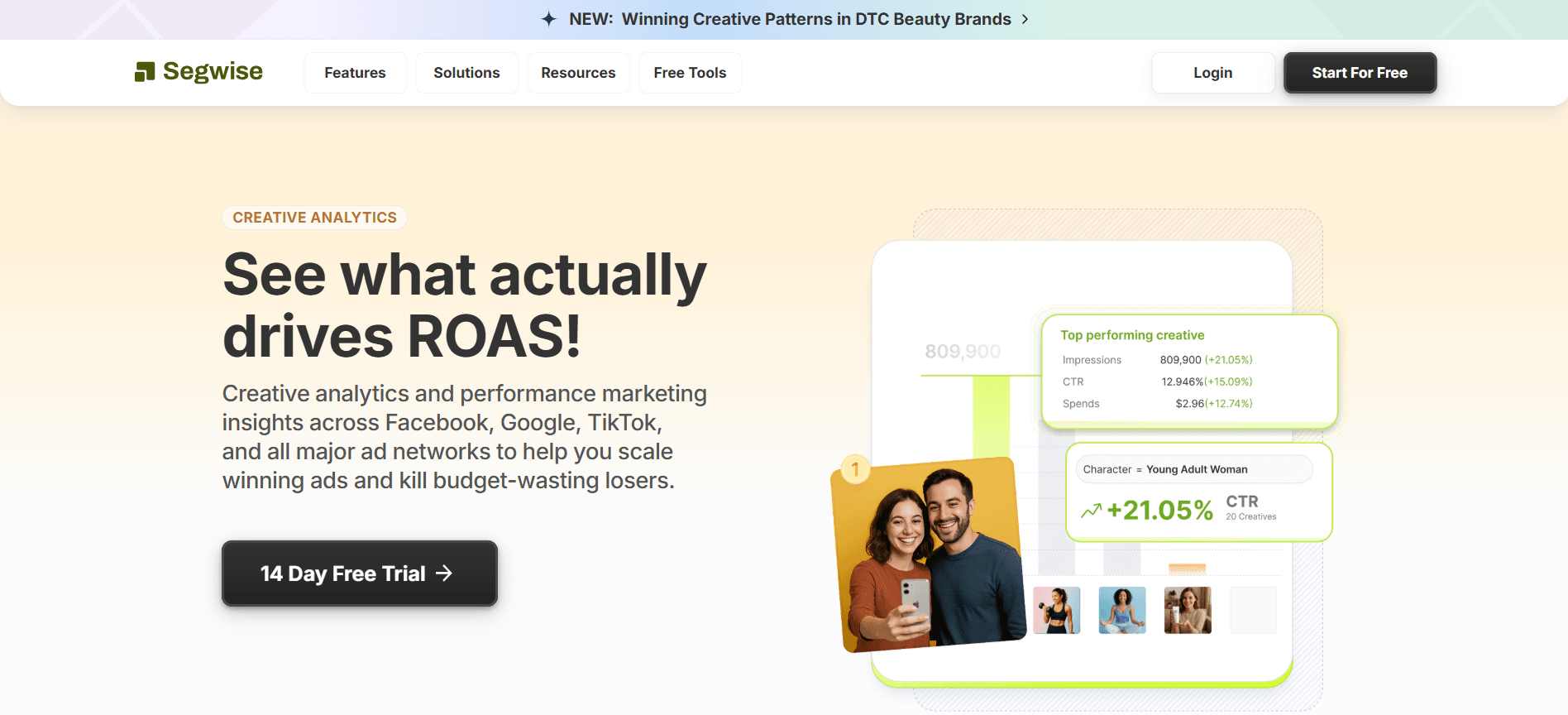Screen dimensions: 1568x715
Task: Click the yellow number 1 rank badge
Action: tap(855, 470)
